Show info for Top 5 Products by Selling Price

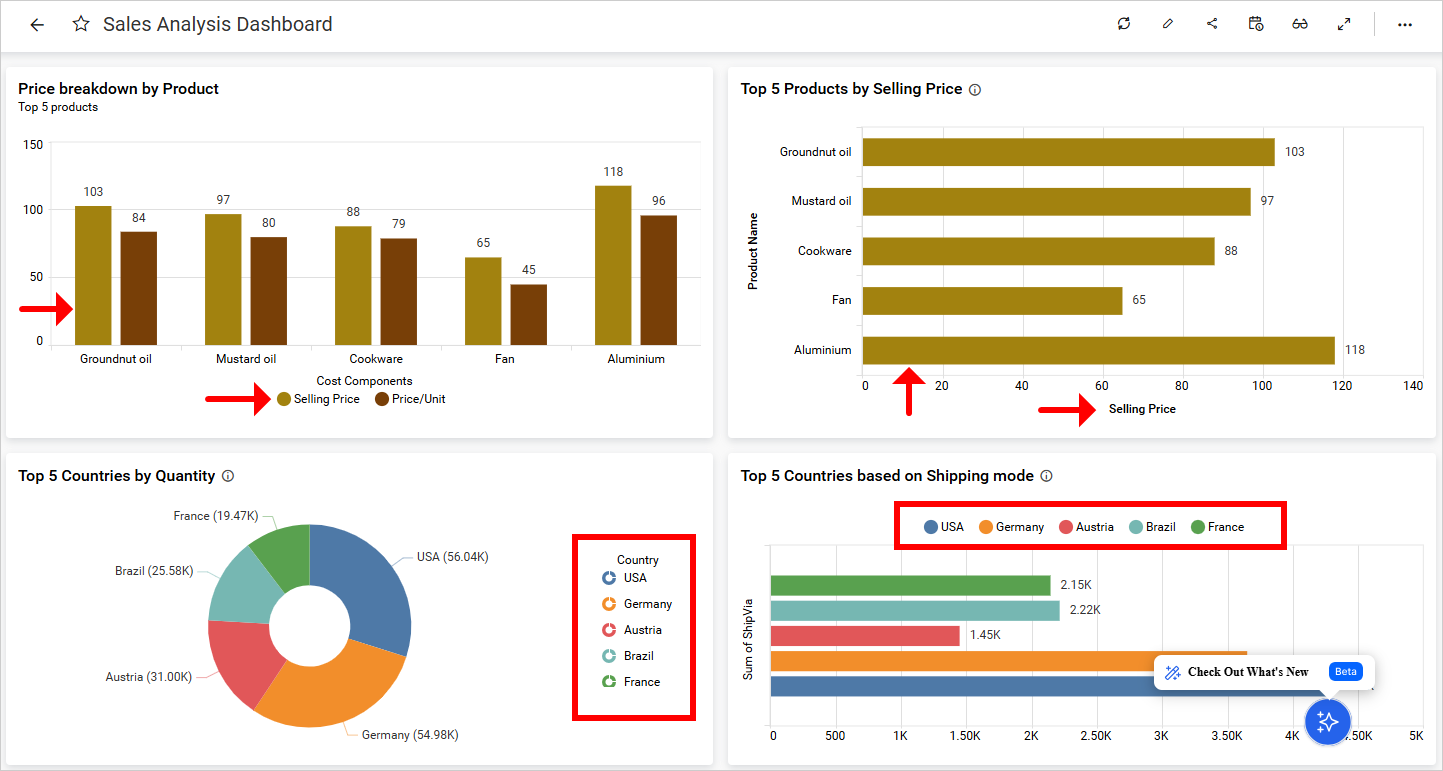tap(975, 90)
